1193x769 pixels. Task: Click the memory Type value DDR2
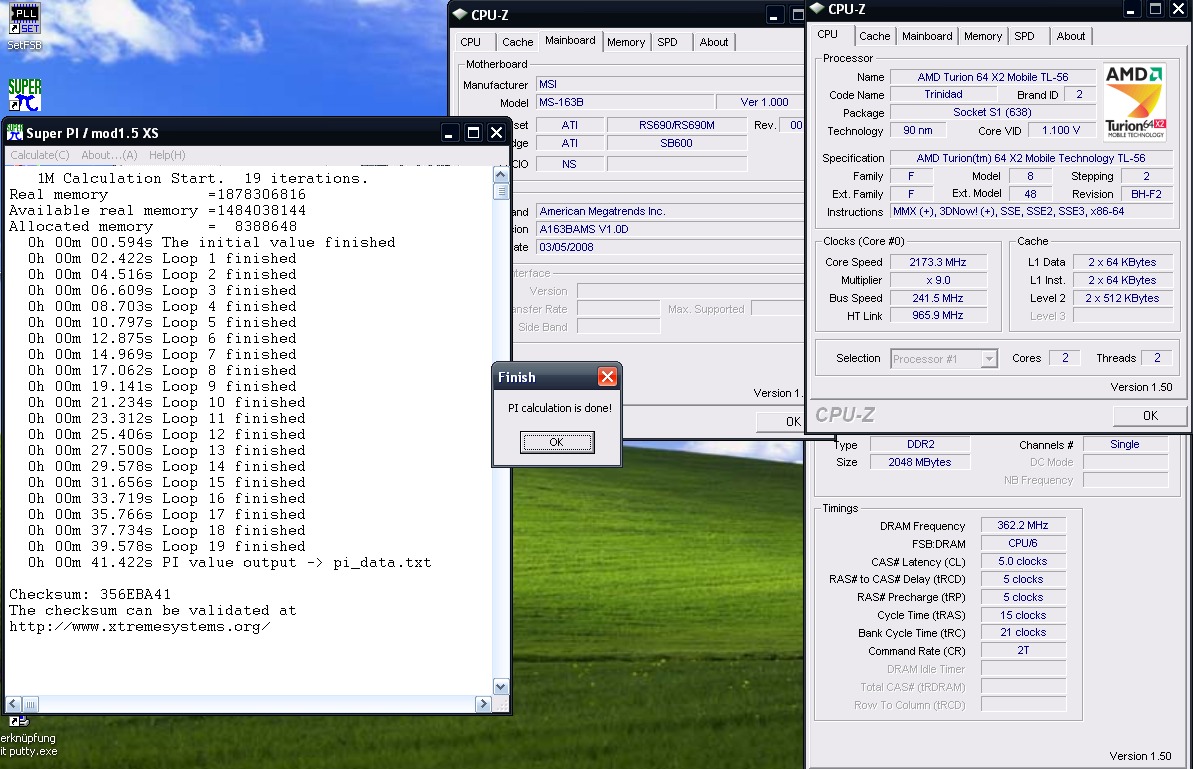click(x=920, y=444)
